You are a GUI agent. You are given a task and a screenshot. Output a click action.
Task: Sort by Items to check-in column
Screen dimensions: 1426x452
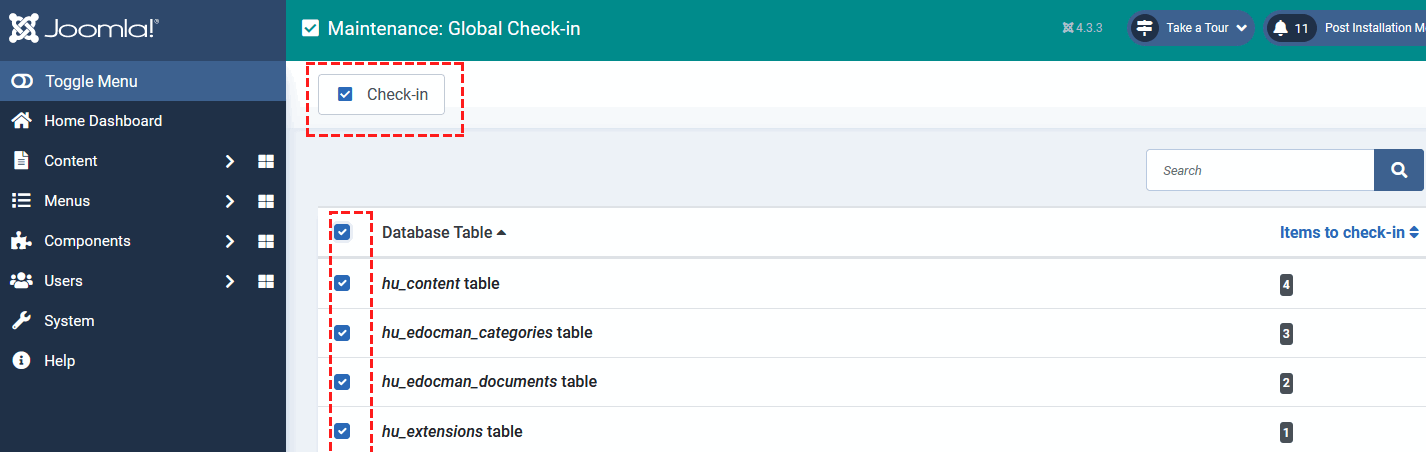pyautogui.click(x=1349, y=232)
